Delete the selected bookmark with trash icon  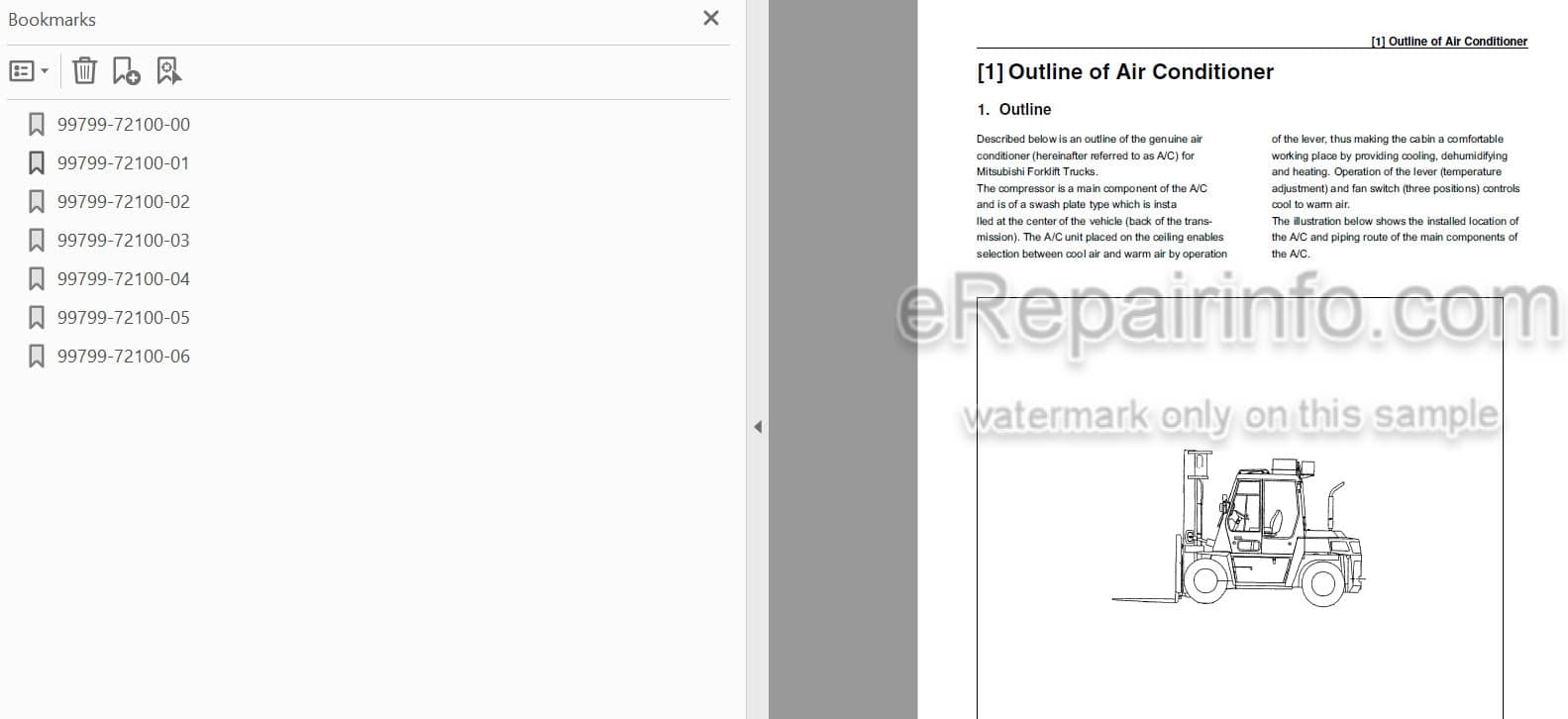pos(84,71)
